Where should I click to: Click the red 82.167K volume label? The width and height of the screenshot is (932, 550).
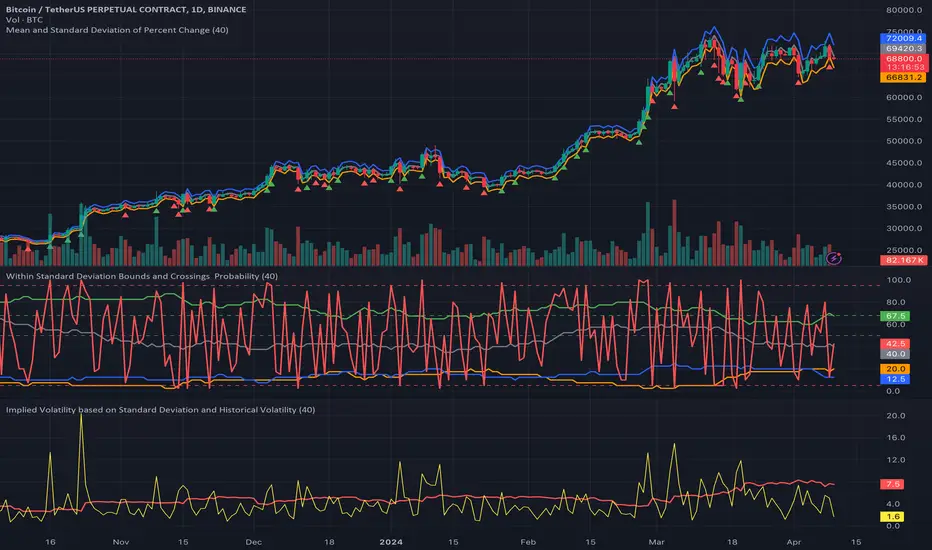click(x=904, y=260)
